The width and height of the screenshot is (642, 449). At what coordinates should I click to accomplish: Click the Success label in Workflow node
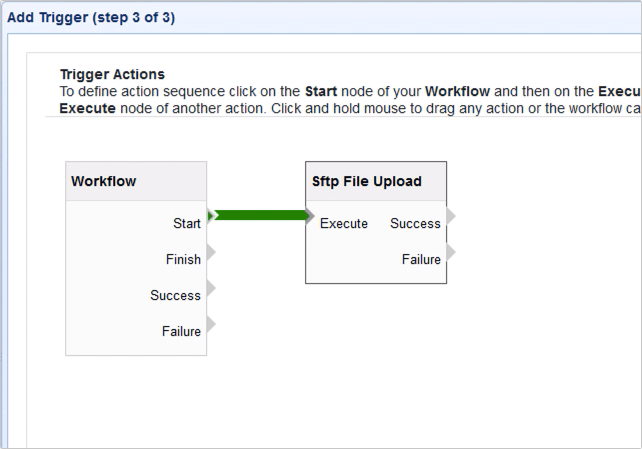coord(175,296)
